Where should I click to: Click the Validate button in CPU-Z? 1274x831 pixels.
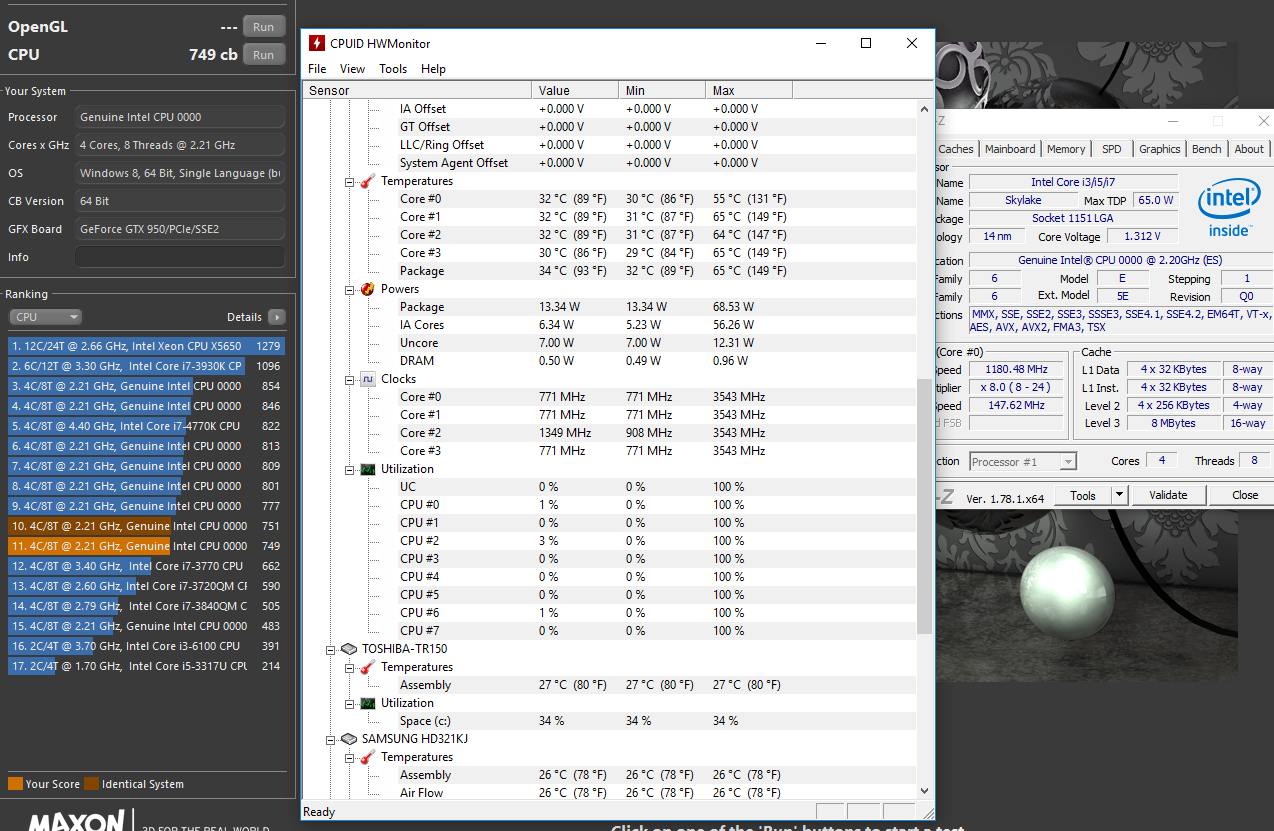[x=1168, y=495]
